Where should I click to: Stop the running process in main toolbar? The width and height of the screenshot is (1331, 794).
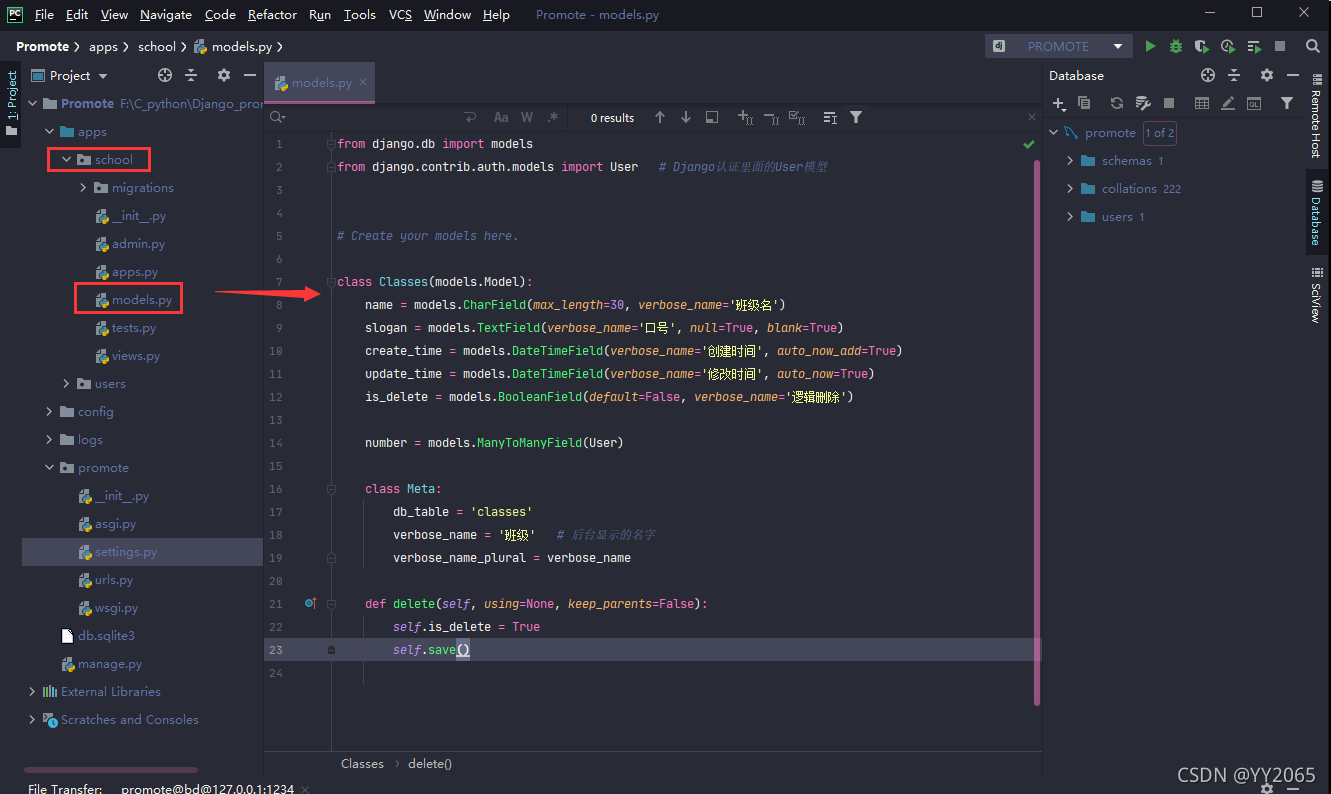coord(1280,46)
